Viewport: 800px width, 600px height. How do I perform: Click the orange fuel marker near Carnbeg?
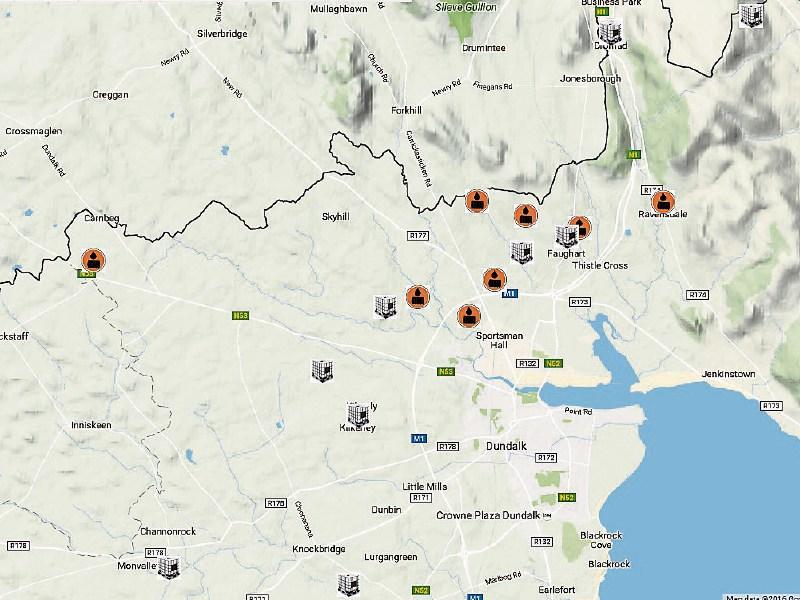click(x=93, y=260)
